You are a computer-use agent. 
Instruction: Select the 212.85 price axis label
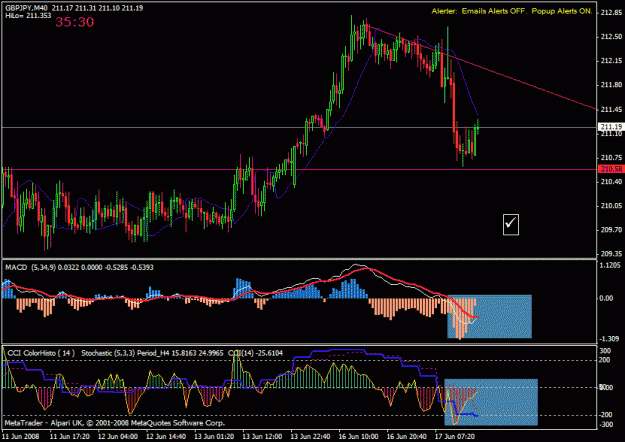pos(611,12)
